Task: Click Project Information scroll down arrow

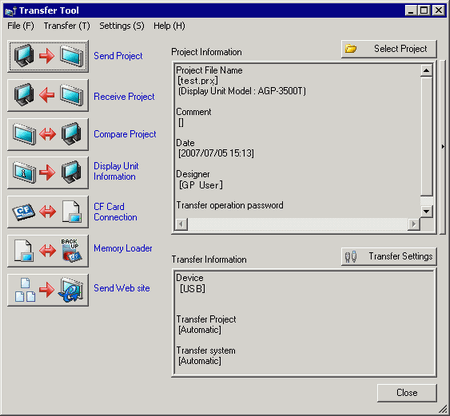Action: [x=426, y=211]
